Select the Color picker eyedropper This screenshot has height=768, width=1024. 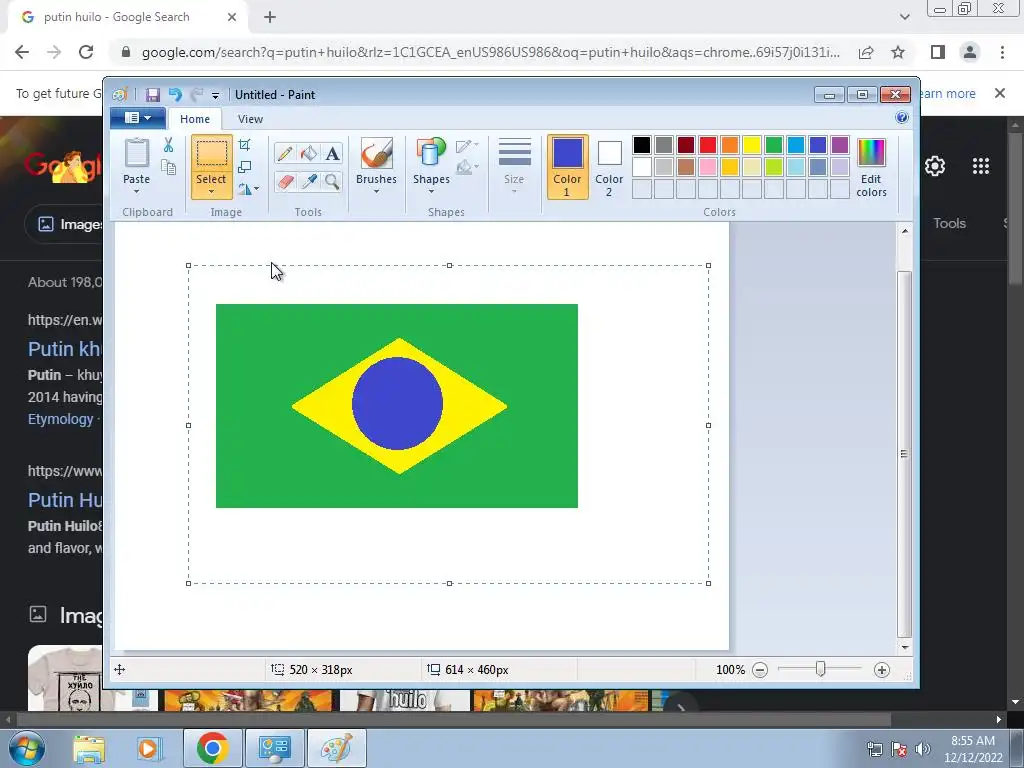(x=308, y=181)
